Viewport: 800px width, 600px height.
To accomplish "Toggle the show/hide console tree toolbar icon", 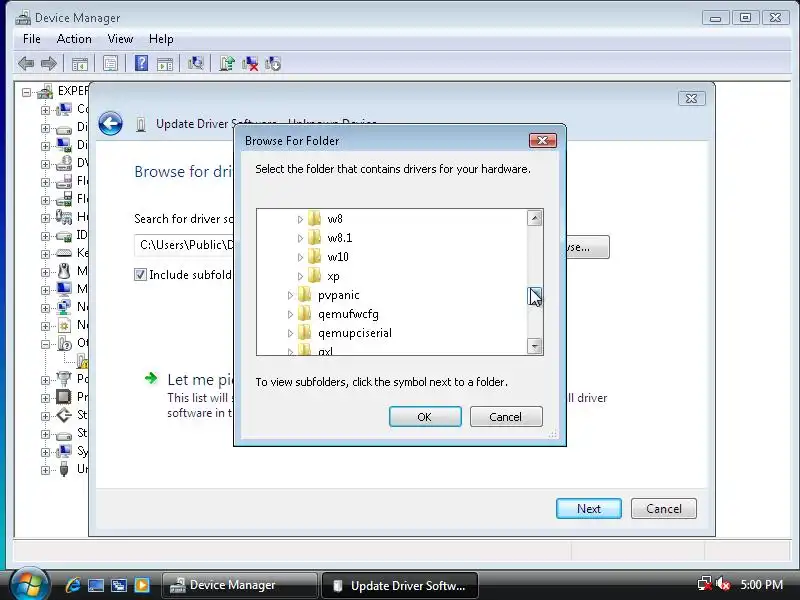I will click(80, 64).
